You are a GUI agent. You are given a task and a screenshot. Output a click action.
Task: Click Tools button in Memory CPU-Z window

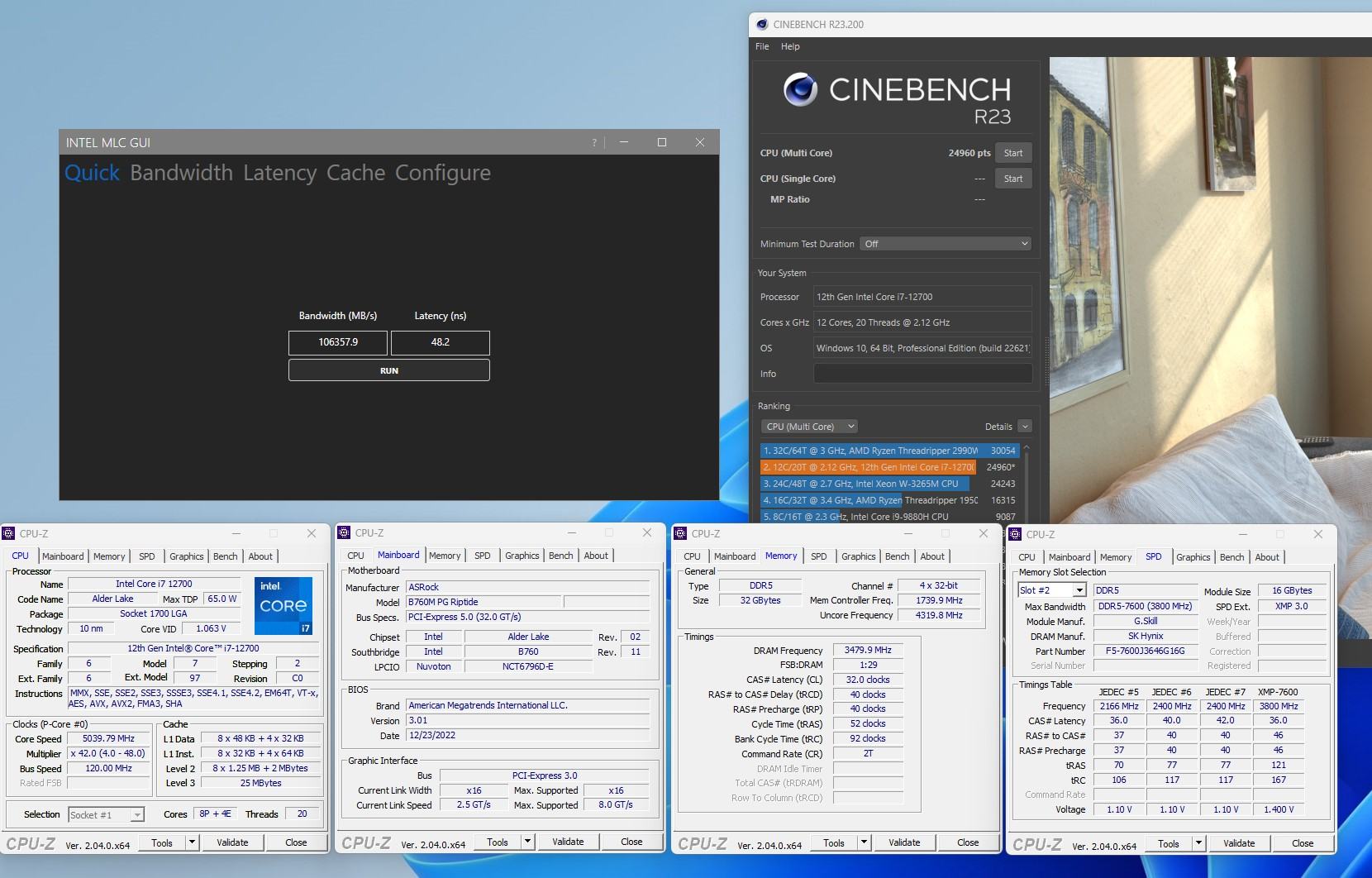pos(834,842)
